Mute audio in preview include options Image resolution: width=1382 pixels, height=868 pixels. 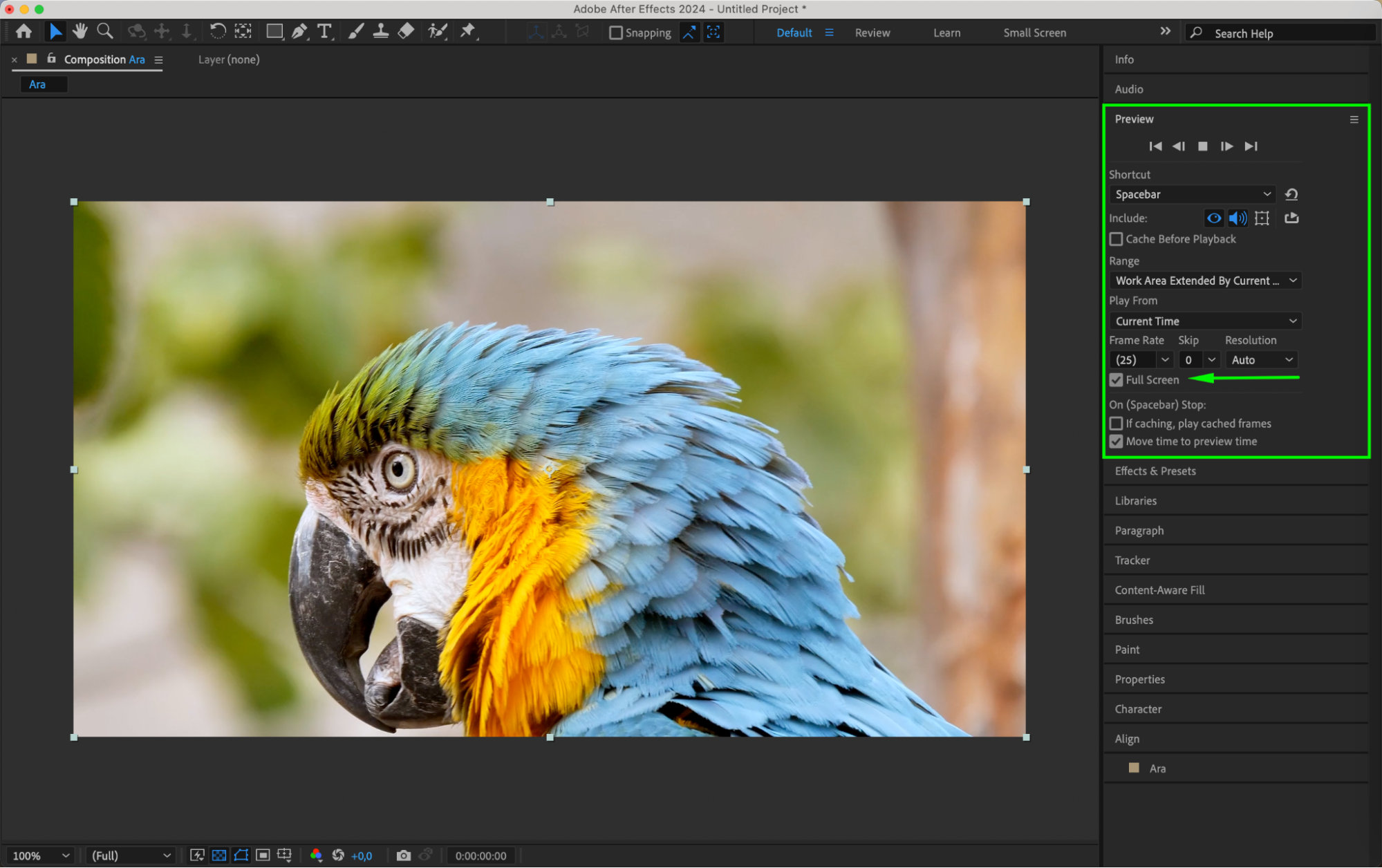[x=1238, y=218]
